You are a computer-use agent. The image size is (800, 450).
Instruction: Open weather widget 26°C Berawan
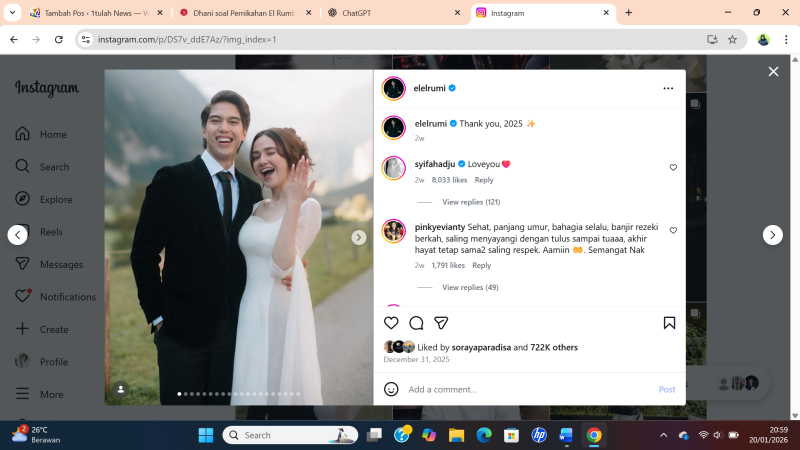pyautogui.click(x=36, y=435)
